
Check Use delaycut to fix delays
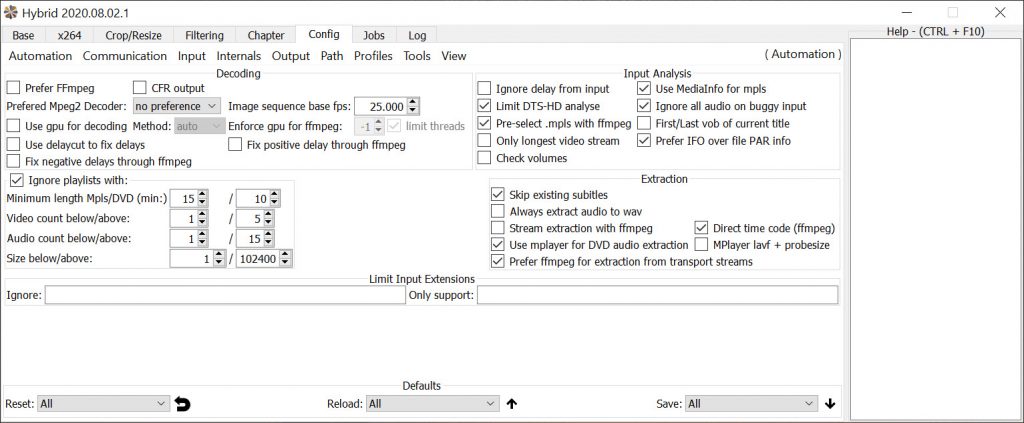pos(13,145)
